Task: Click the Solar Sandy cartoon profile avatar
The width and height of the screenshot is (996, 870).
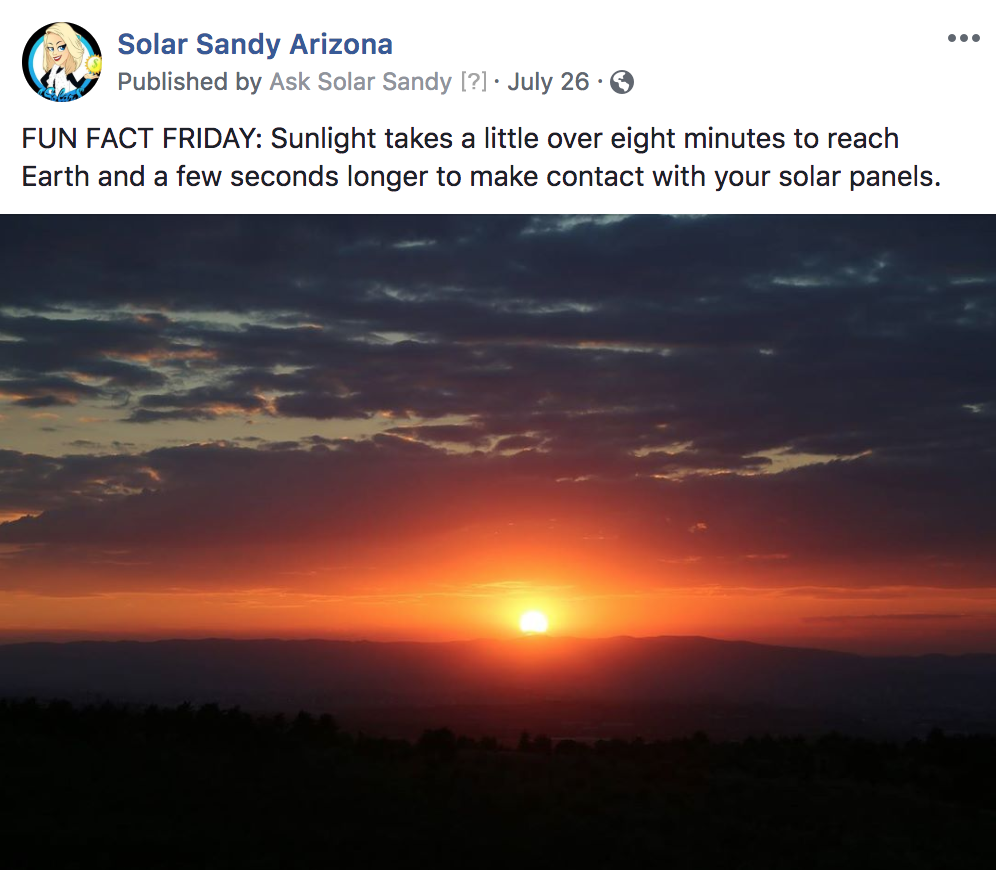Action: click(x=62, y=62)
